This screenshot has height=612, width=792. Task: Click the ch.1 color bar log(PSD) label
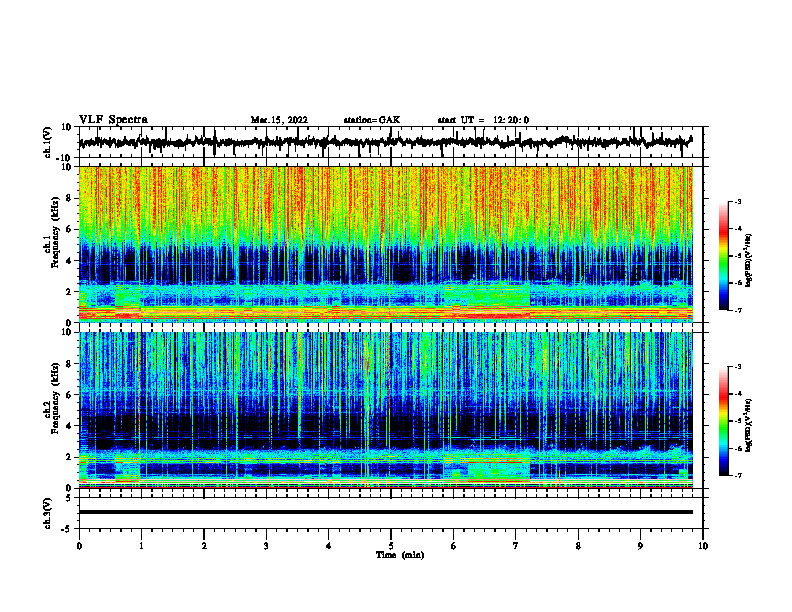[x=749, y=261]
